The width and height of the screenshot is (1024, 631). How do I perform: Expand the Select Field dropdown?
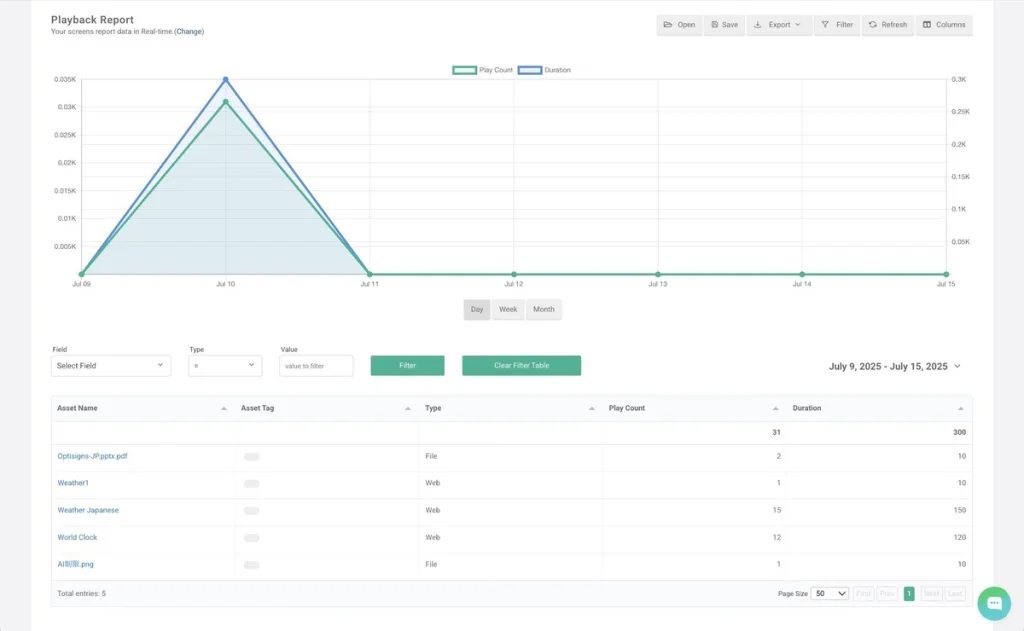point(110,366)
